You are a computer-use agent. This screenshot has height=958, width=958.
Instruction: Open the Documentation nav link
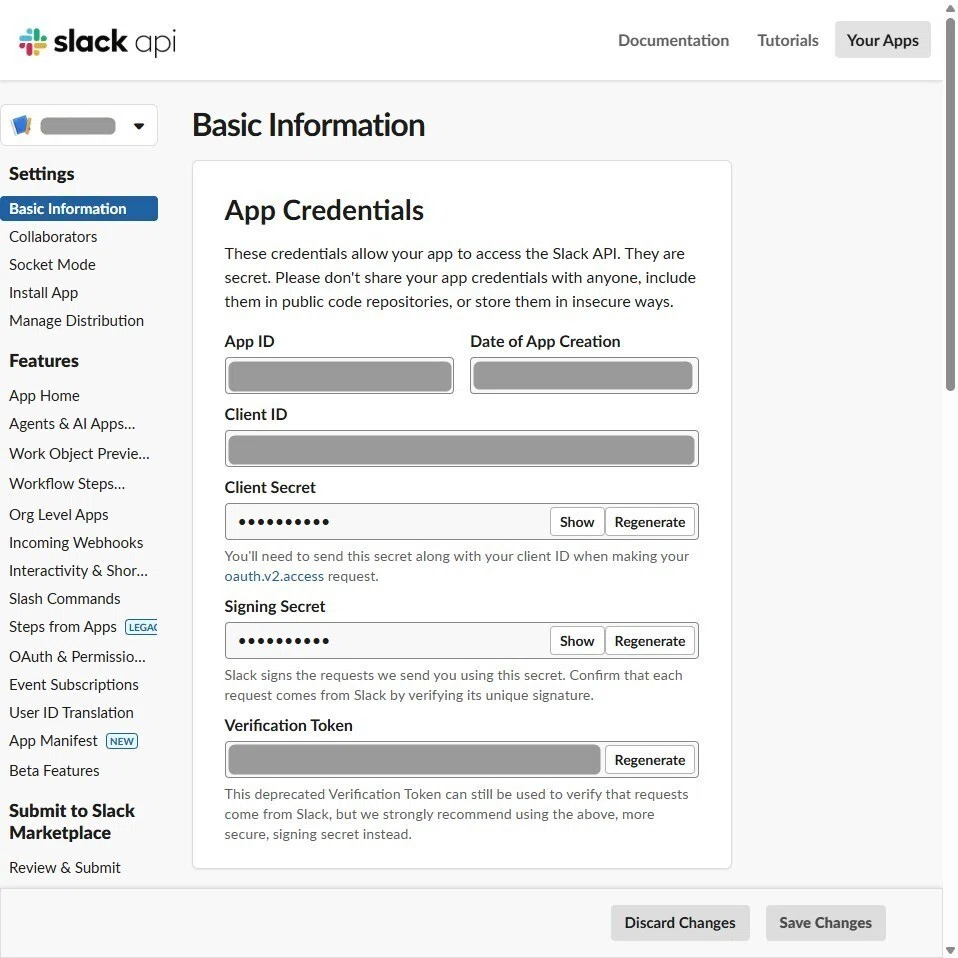tap(673, 40)
